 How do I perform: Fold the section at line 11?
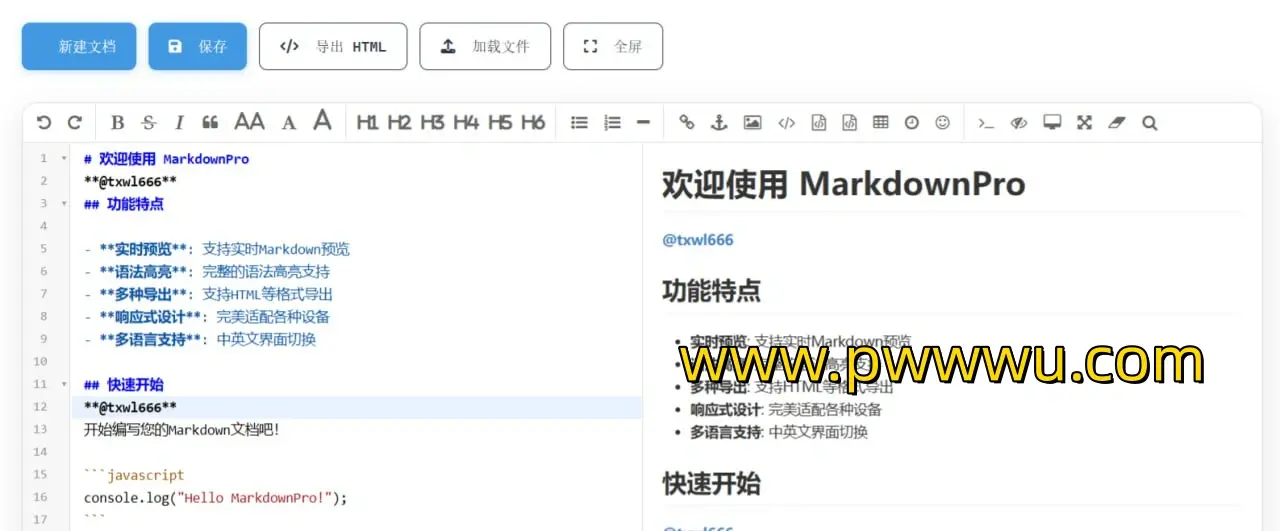click(x=64, y=385)
